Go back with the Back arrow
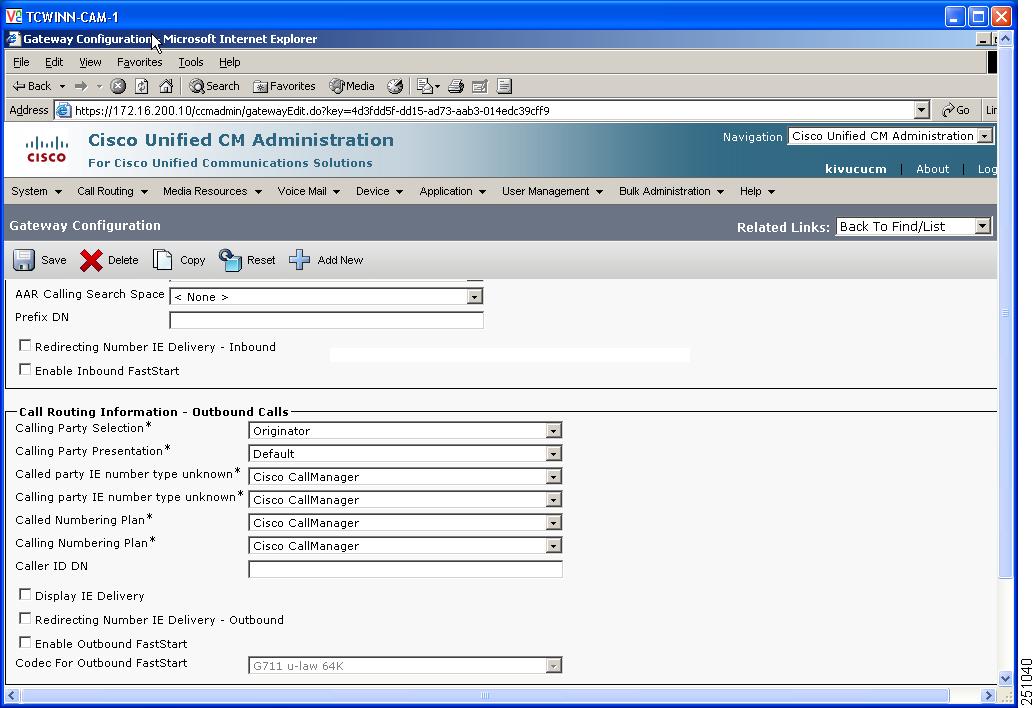 click(x=32, y=86)
